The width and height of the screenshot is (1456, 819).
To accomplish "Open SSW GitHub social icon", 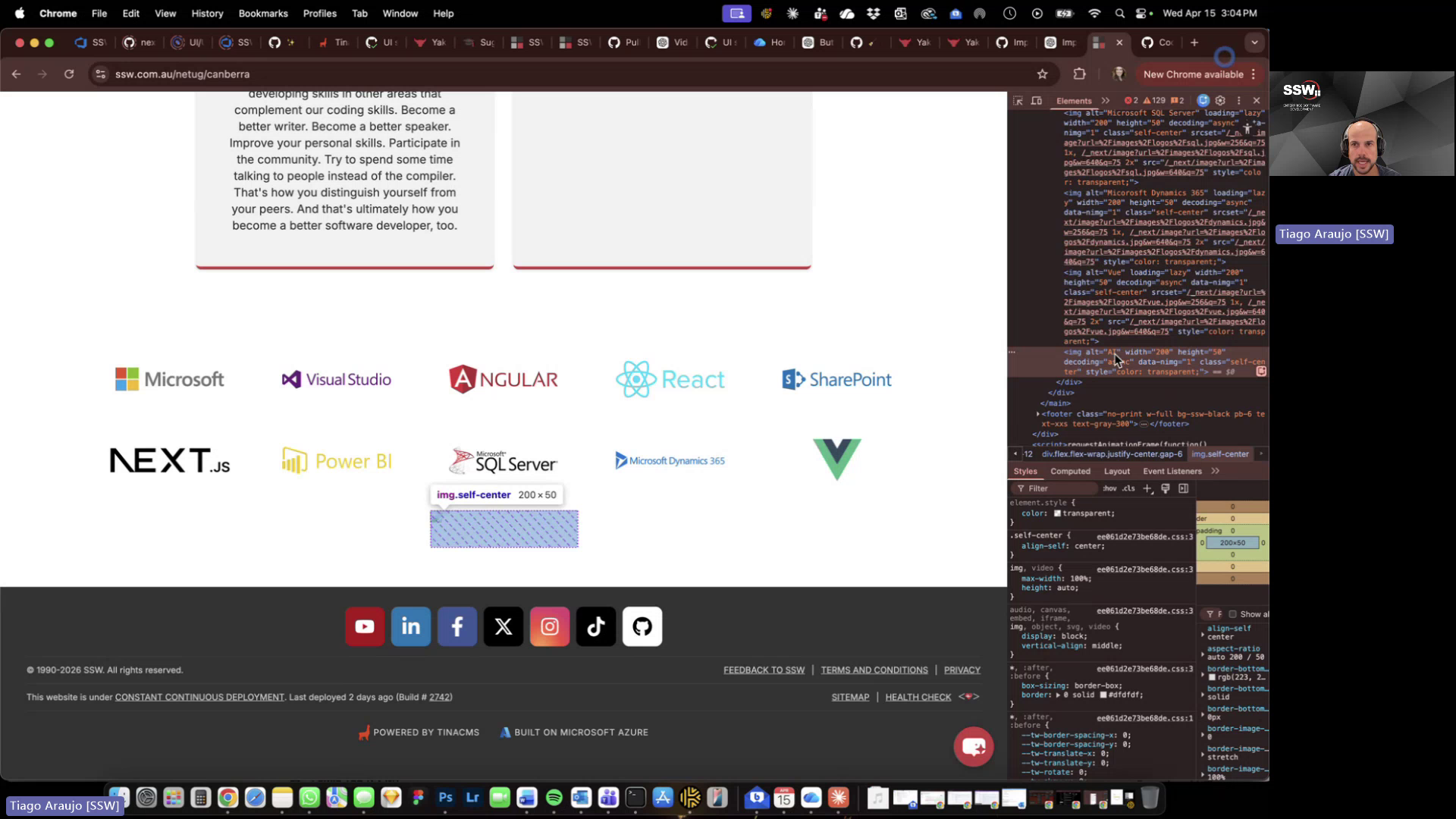I will (642, 626).
